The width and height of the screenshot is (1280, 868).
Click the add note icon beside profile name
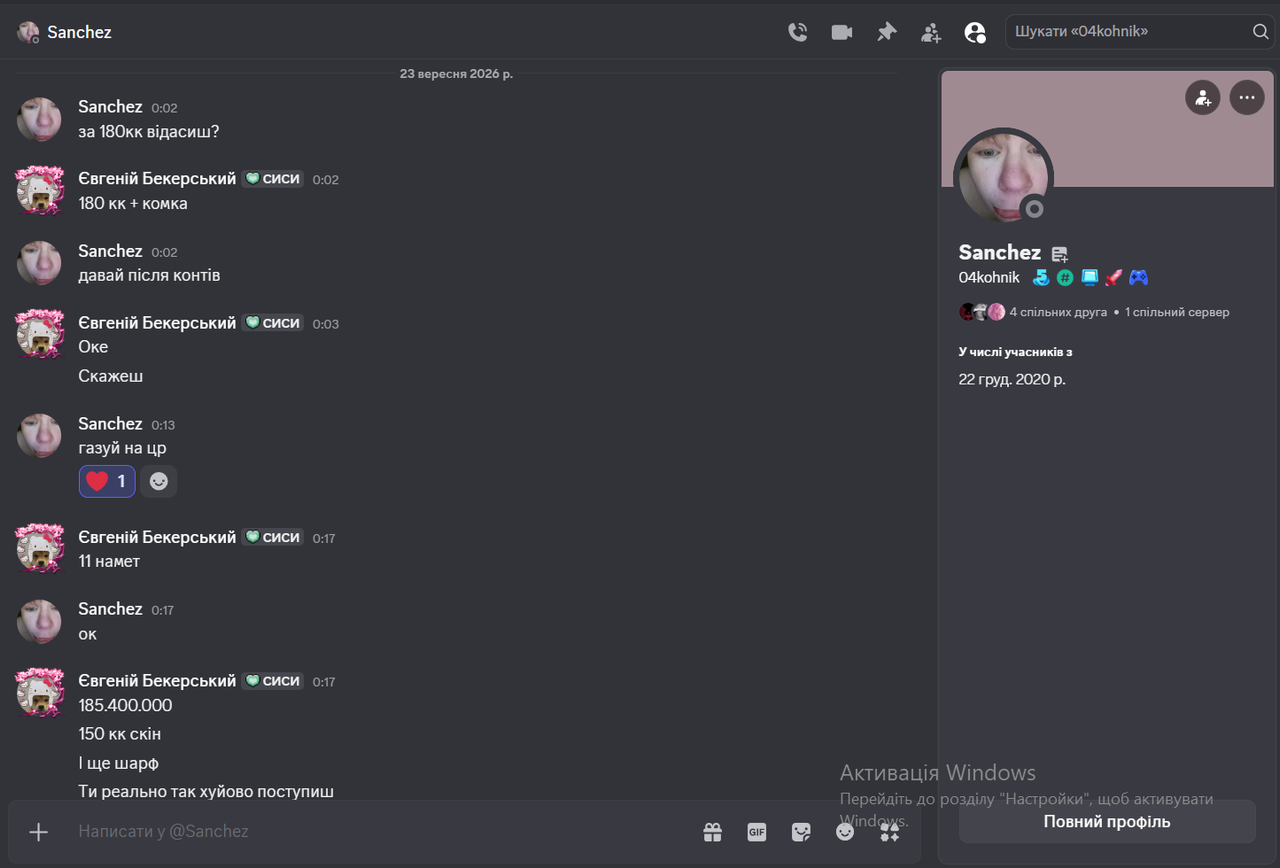(x=1059, y=254)
